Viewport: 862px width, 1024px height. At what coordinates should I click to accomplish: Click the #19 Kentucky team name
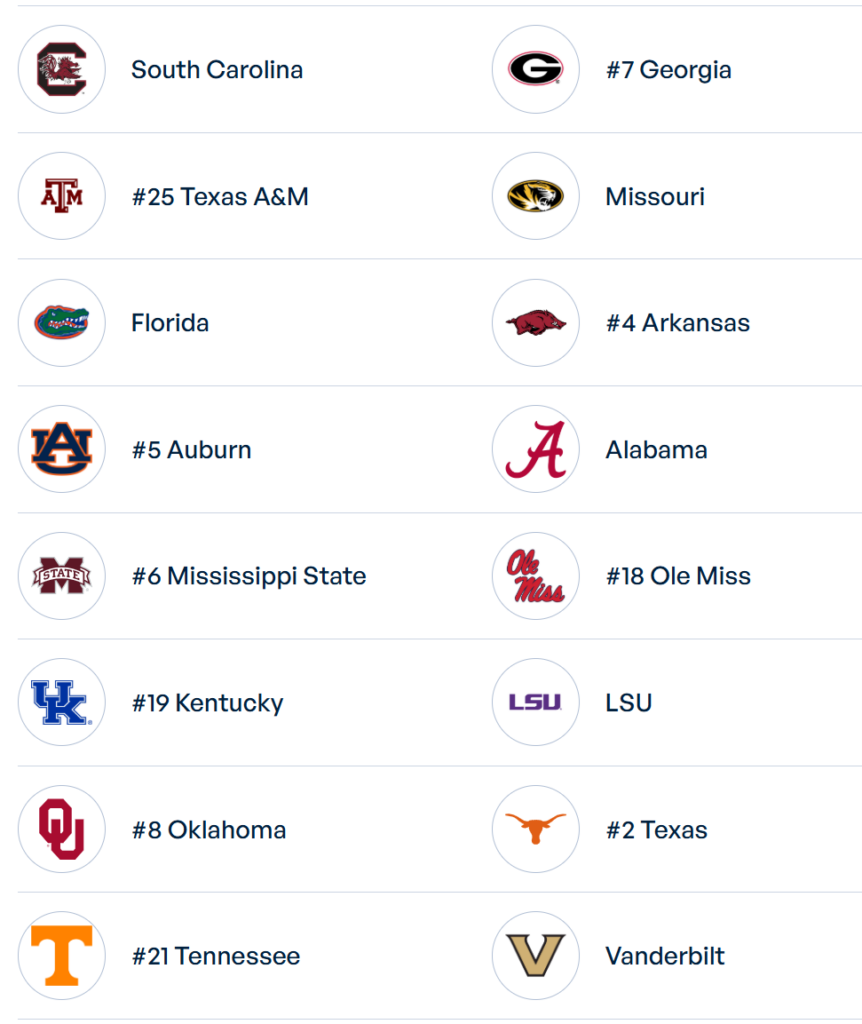tap(207, 703)
